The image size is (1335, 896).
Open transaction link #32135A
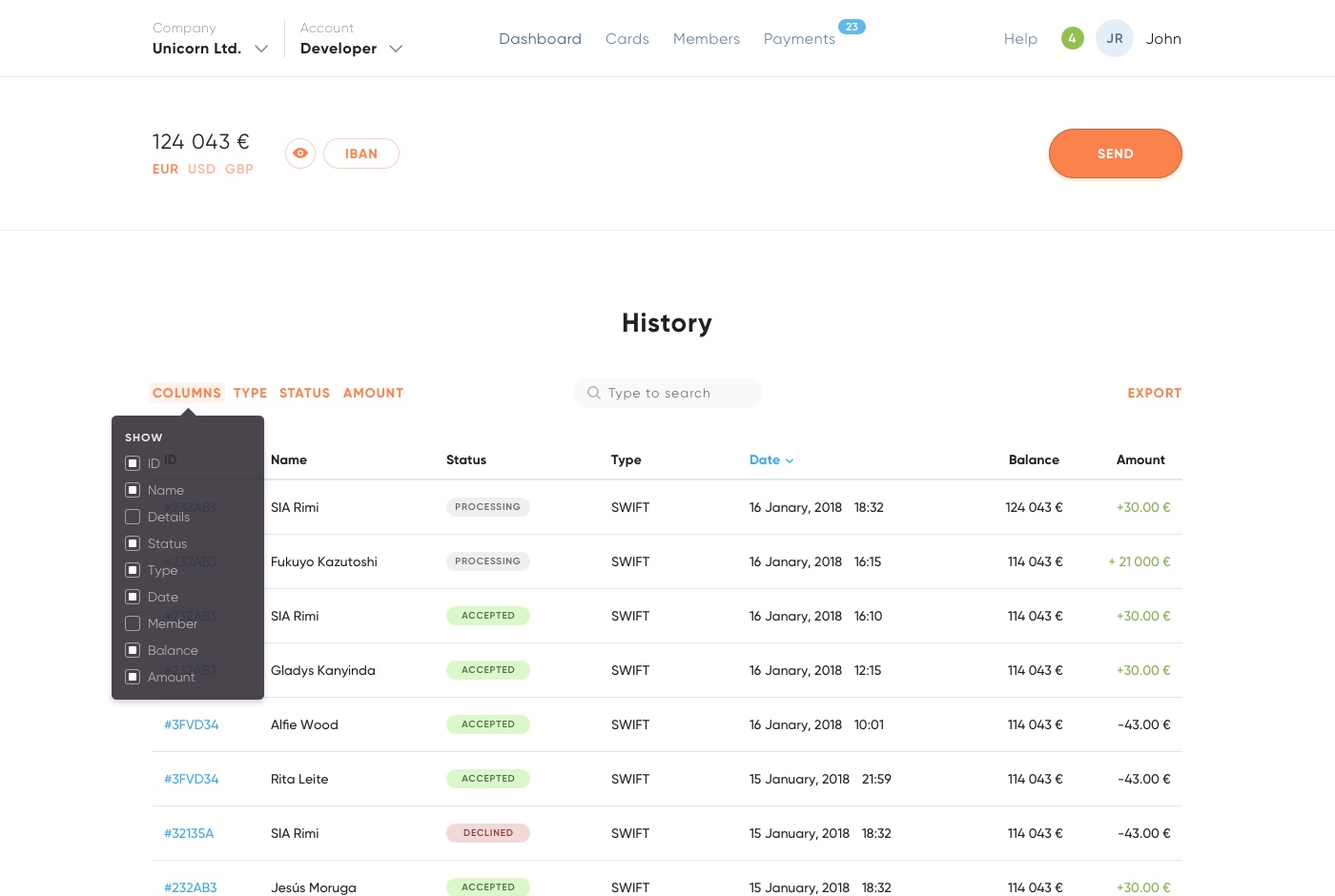(189, 833)
